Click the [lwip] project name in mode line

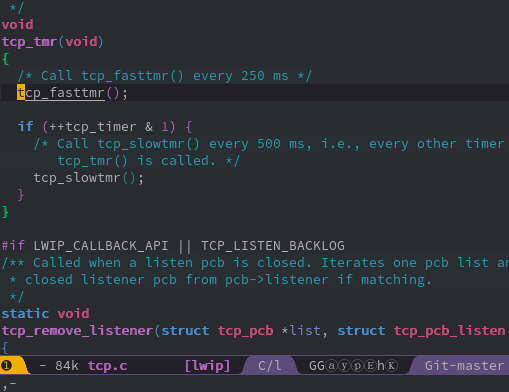point(207,366)
